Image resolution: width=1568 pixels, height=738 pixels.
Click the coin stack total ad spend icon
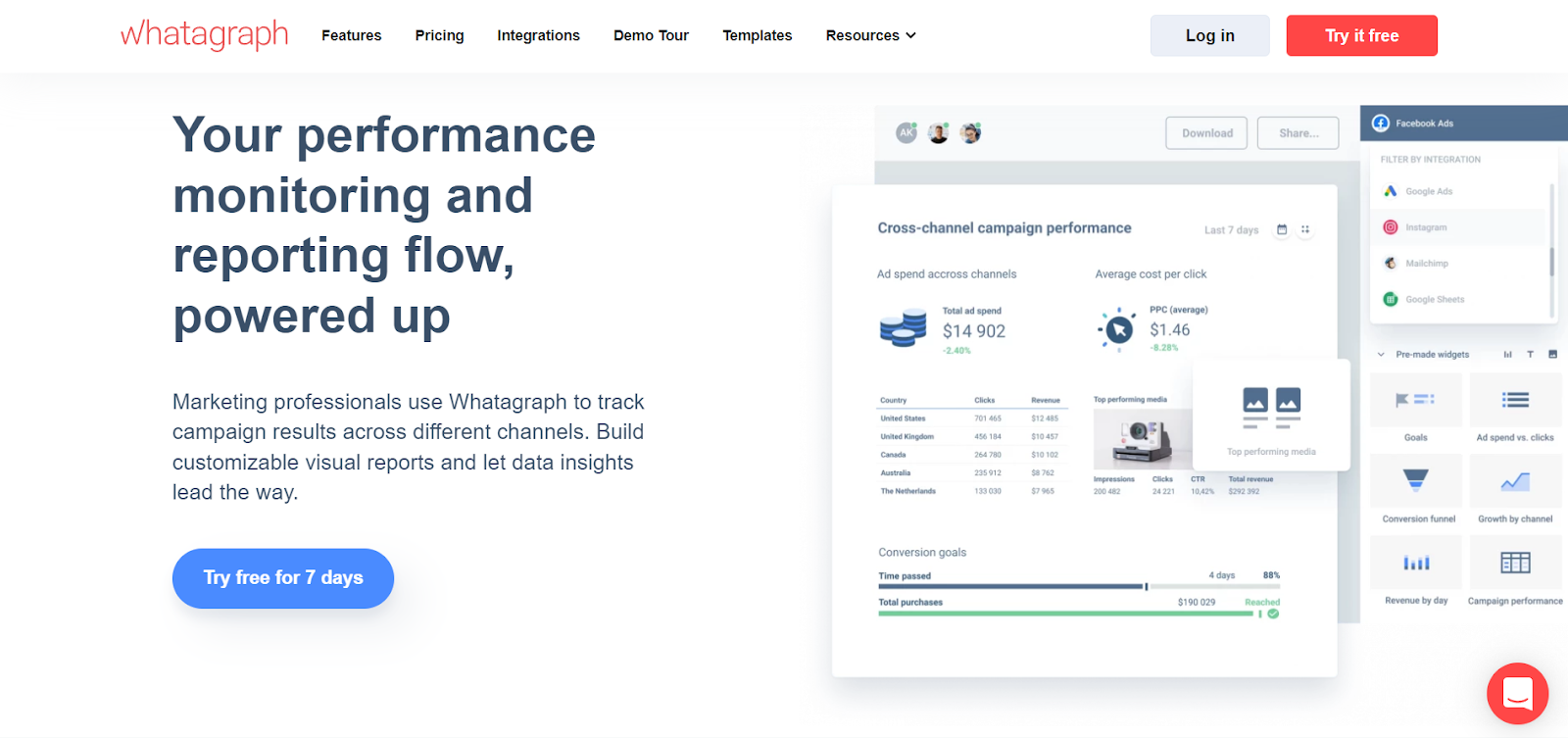pos(903,328)
